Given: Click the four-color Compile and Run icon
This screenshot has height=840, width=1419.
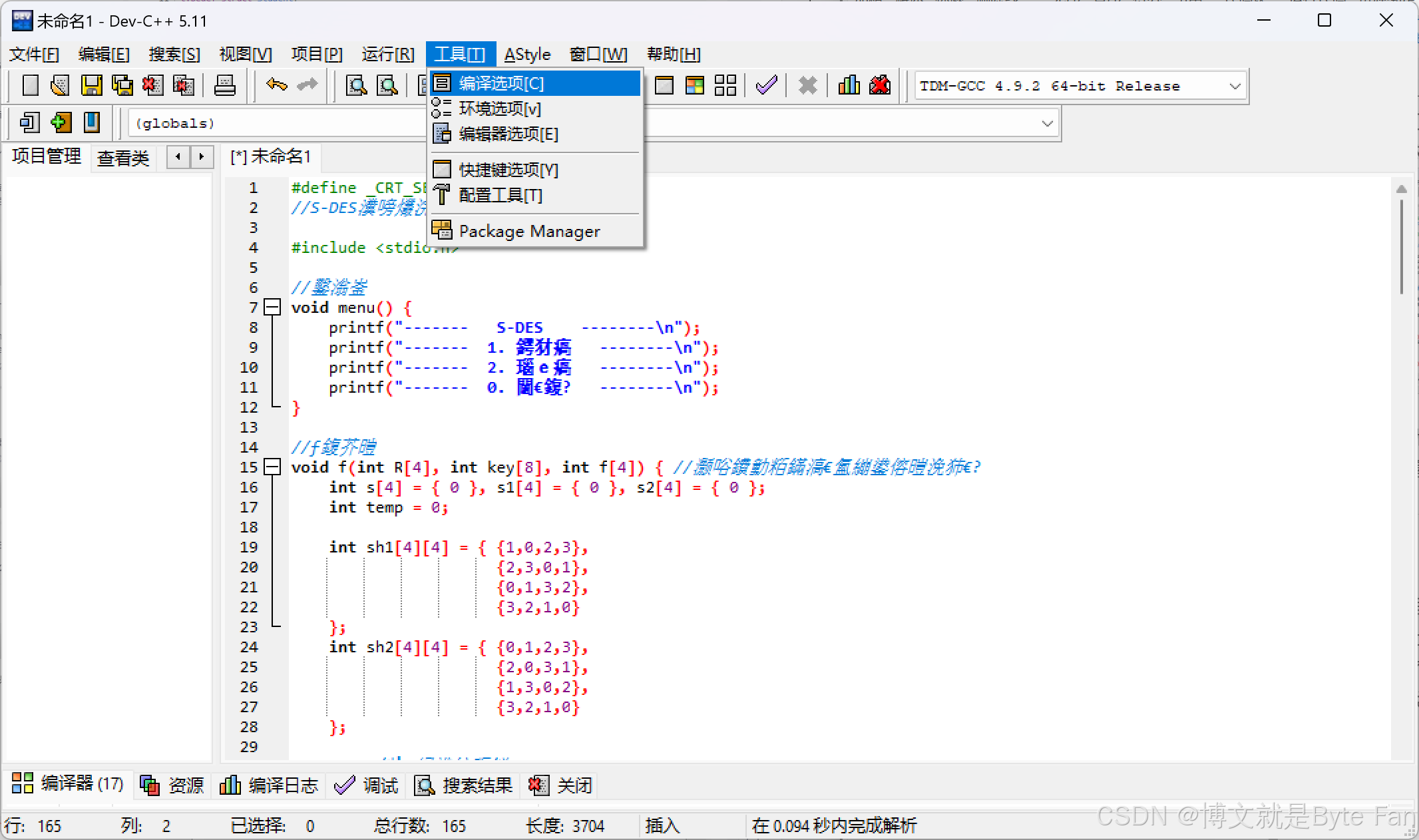Looking at the screenshot, I should pyautogui.click(x=694, y=85).
